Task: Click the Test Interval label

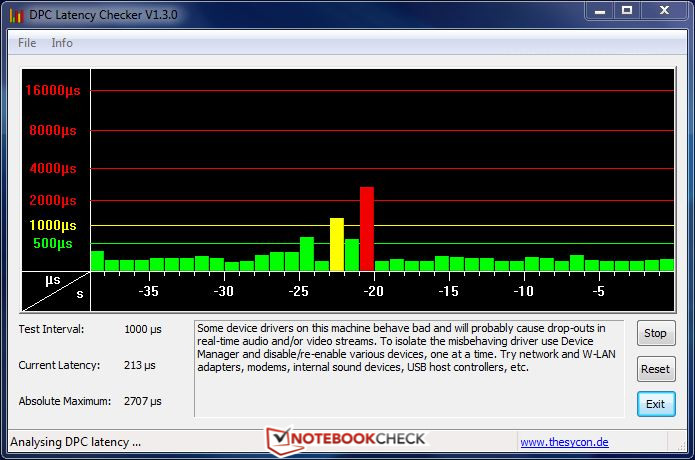Action: pos(51,329)
